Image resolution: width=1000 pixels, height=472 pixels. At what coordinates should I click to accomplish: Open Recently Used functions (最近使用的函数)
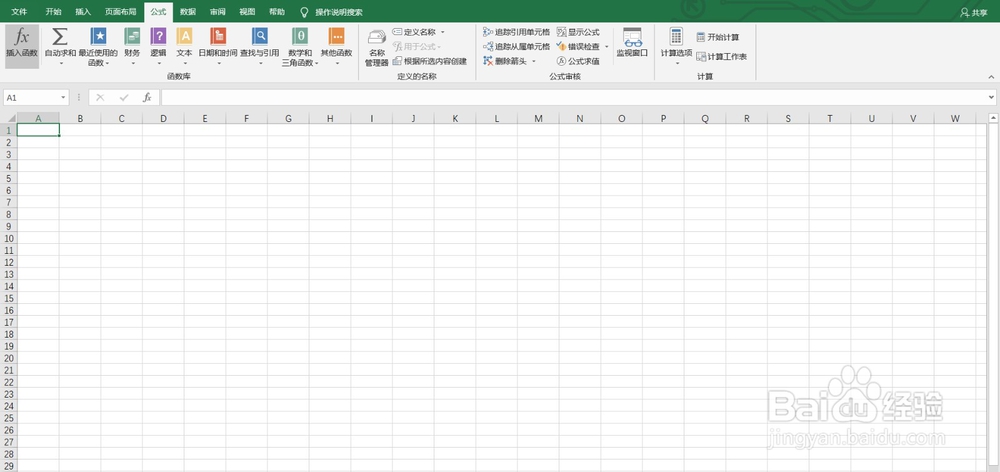[x=98, y=47]
